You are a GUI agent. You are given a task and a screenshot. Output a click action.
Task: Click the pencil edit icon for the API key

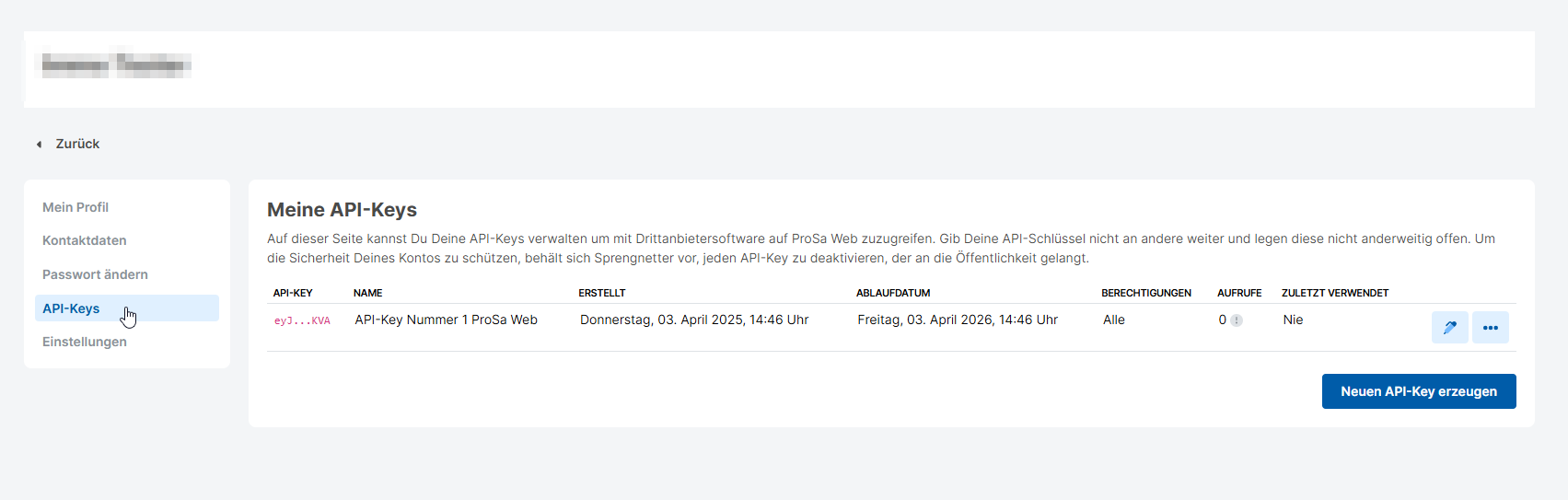pyautogui.click(x=1449, y=328)
